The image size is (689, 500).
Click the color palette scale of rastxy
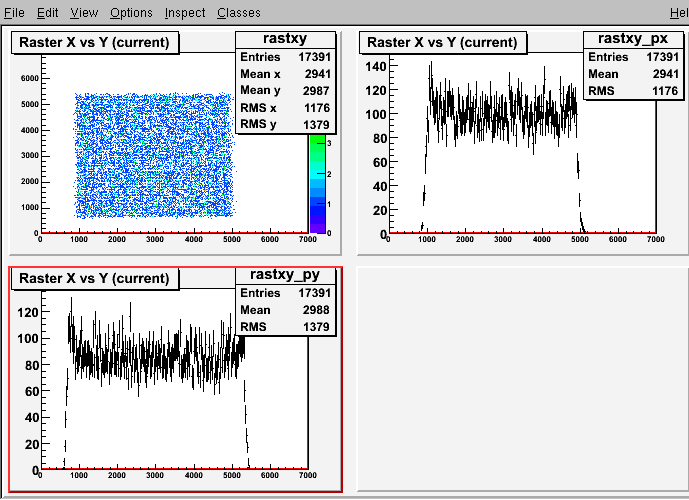point(317,184)
